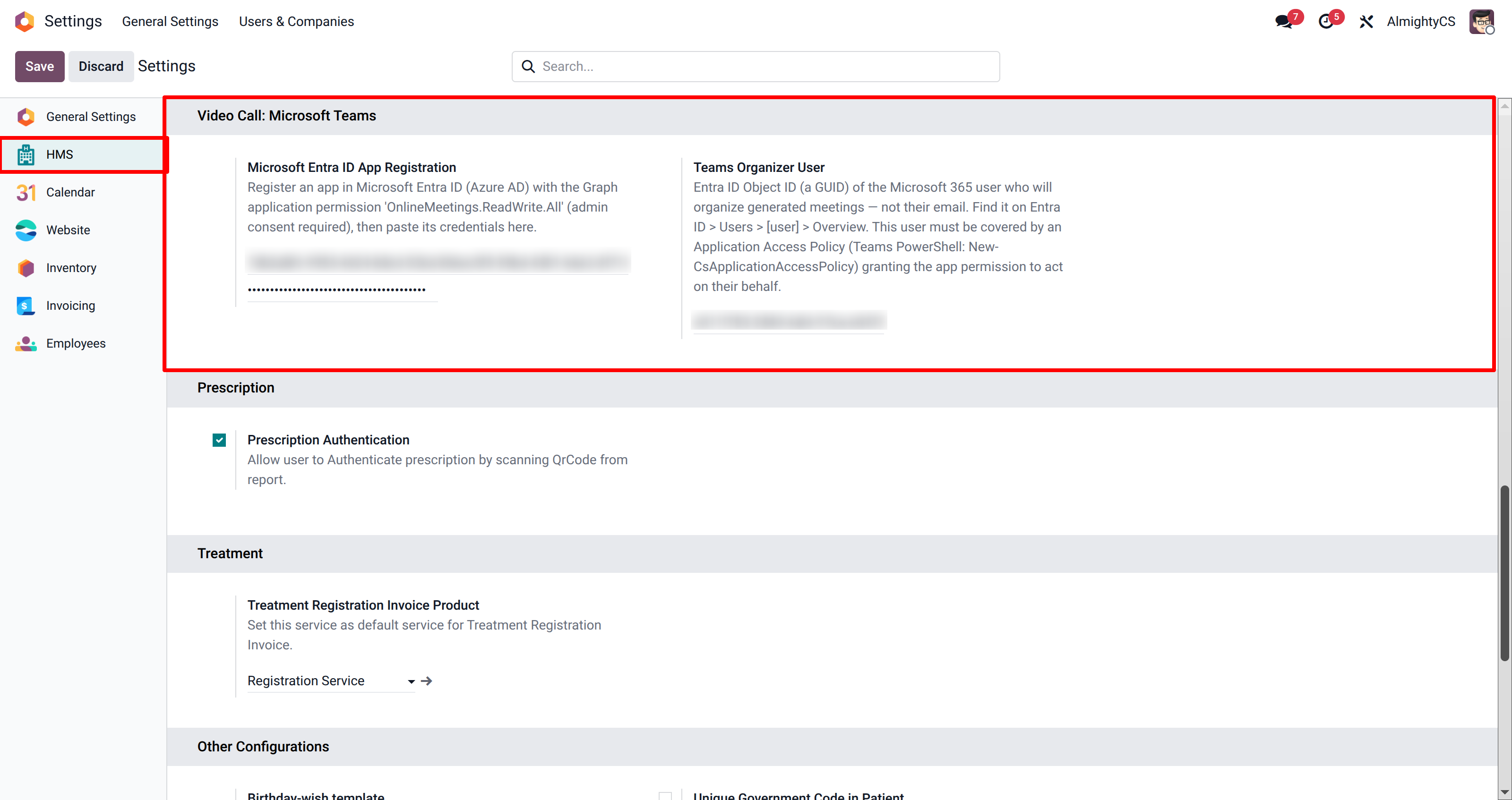The width and height of the screenshot is (1512, 800).
Task: Discard the settings changes
Action: tap(101, 66)
